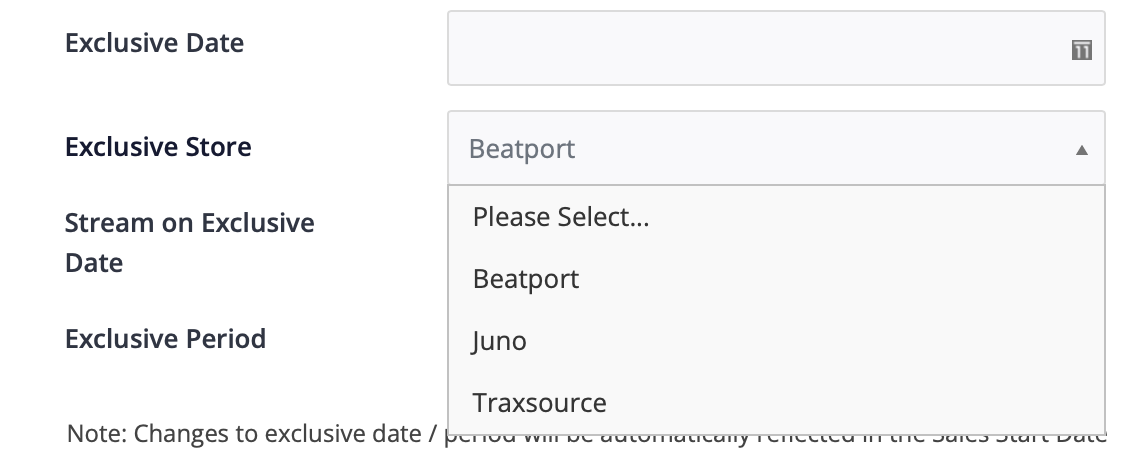Click the Exclusive Store field label
The height and width of the screenshot is (468, 1130).
pos(158,147)
